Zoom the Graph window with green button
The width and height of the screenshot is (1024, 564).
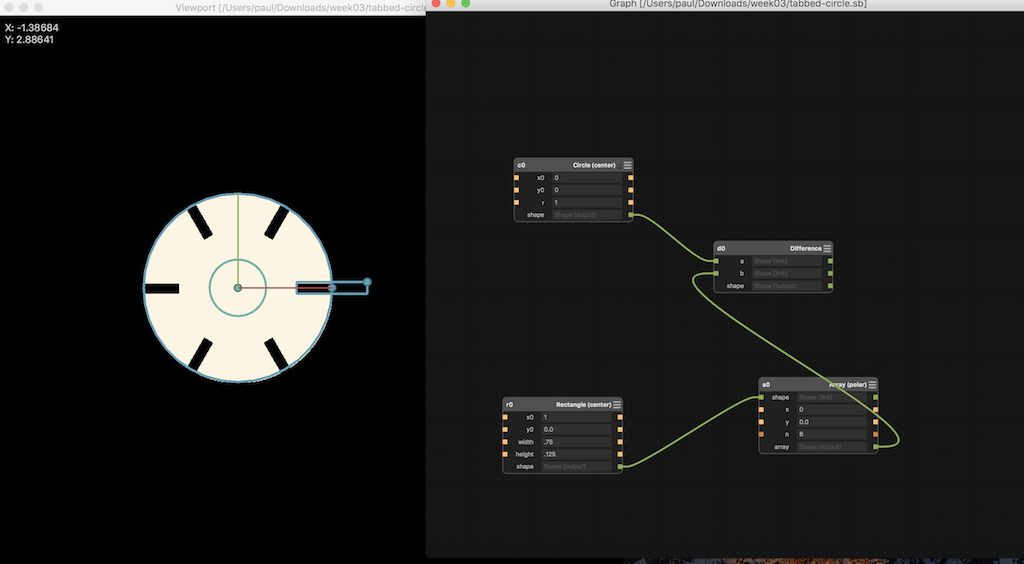point(466,3)
